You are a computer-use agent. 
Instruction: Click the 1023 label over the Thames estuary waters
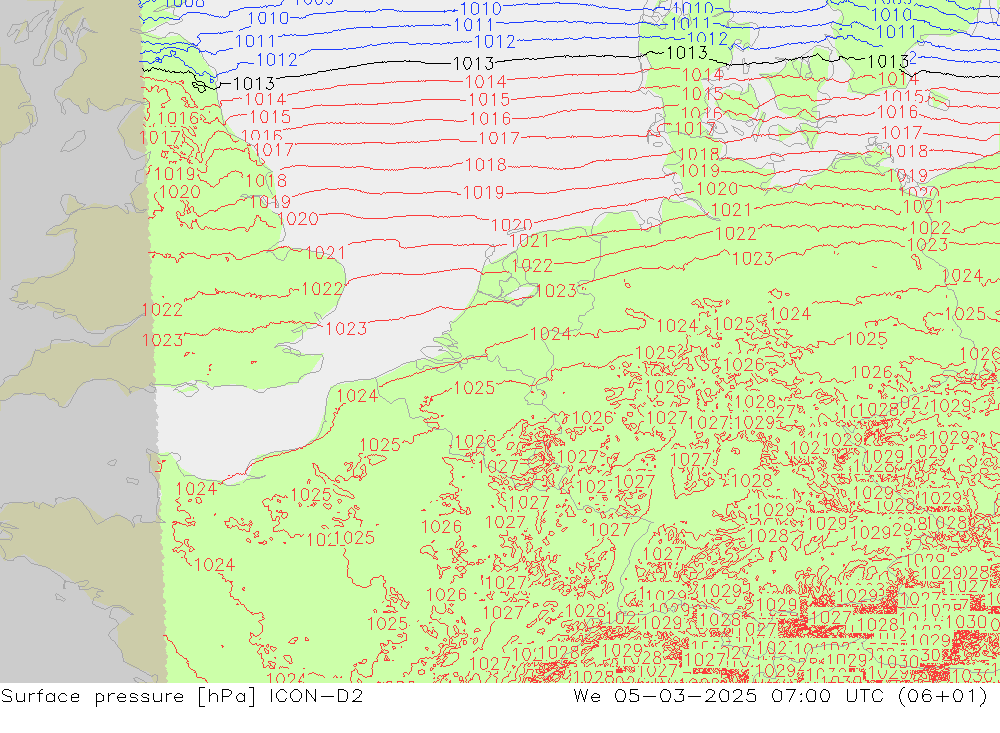tap(346, 329)
